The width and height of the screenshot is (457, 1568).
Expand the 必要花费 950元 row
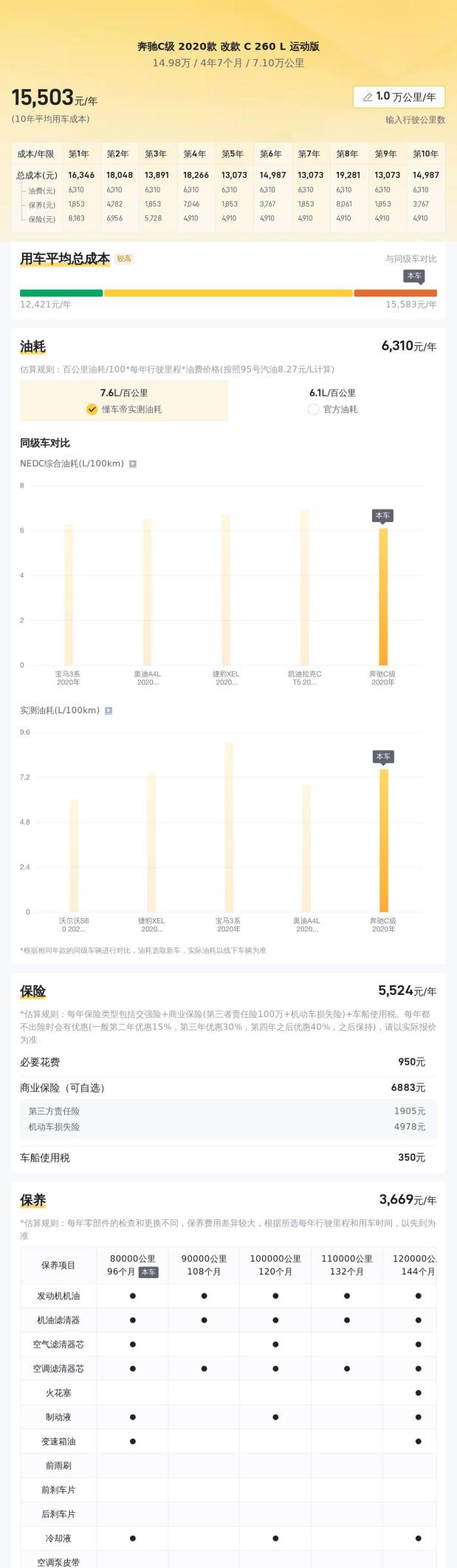[x=228, y=1062]
